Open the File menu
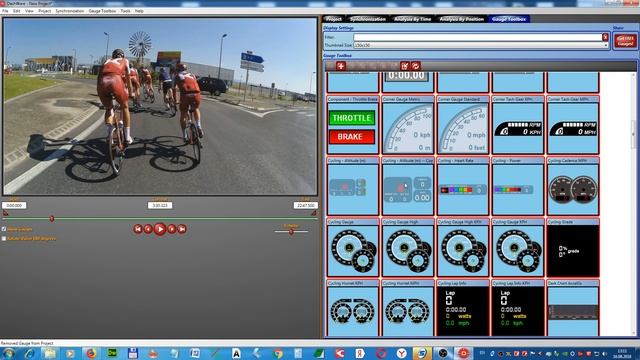 [5, 11]
